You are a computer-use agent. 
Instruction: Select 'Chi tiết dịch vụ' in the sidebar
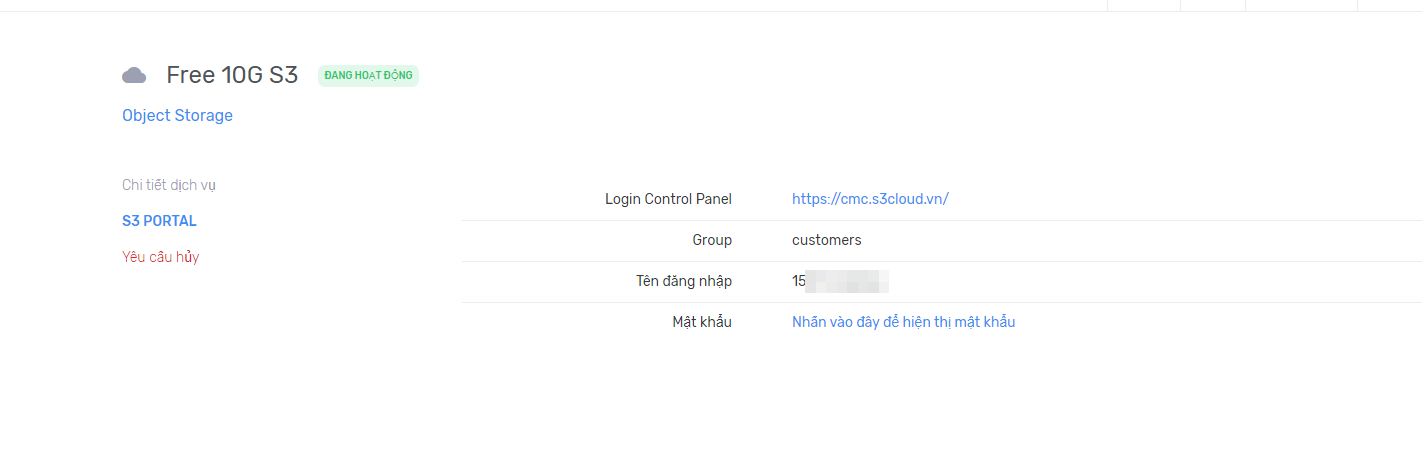(168, 185)
